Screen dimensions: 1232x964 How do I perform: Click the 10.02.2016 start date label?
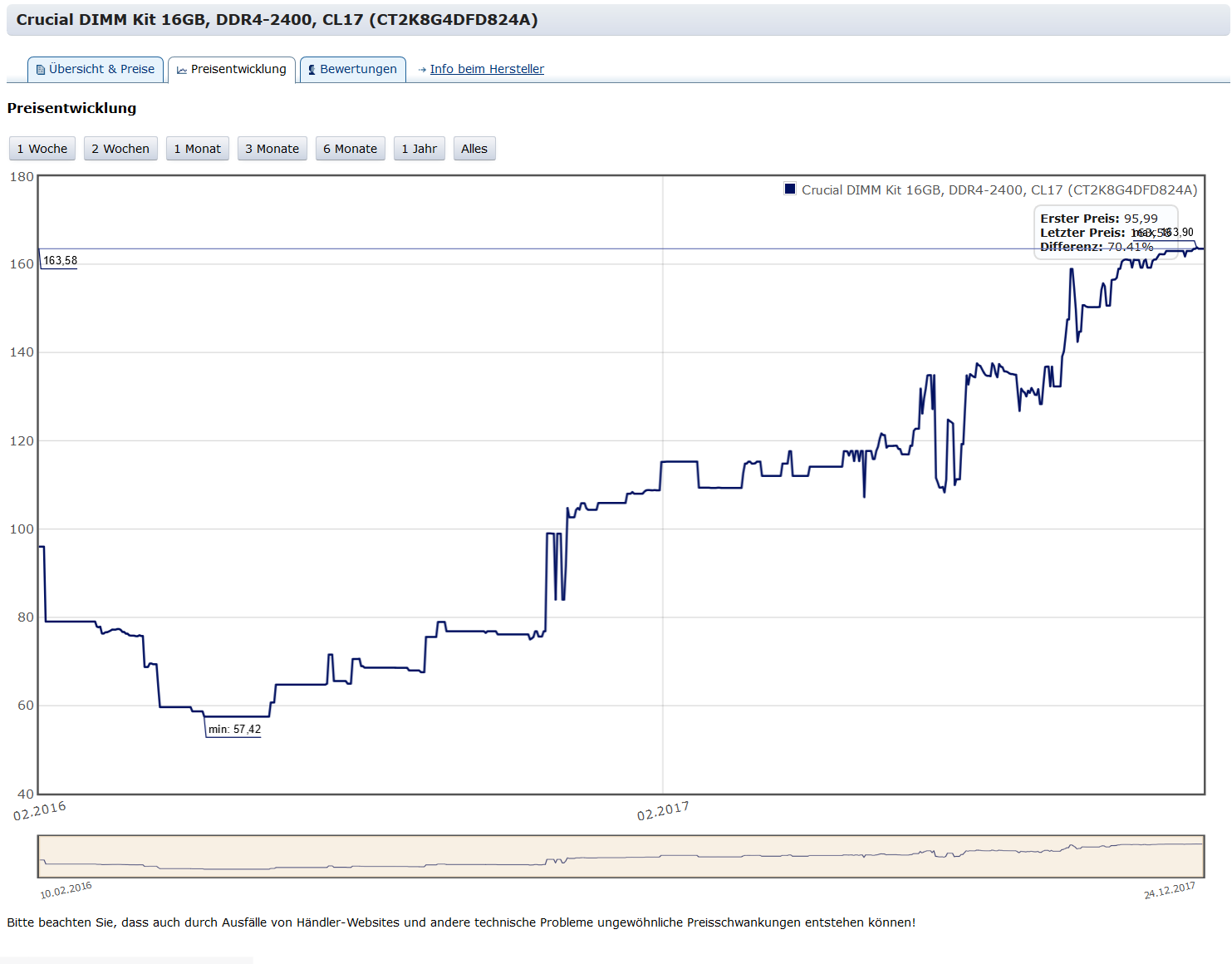66,890
